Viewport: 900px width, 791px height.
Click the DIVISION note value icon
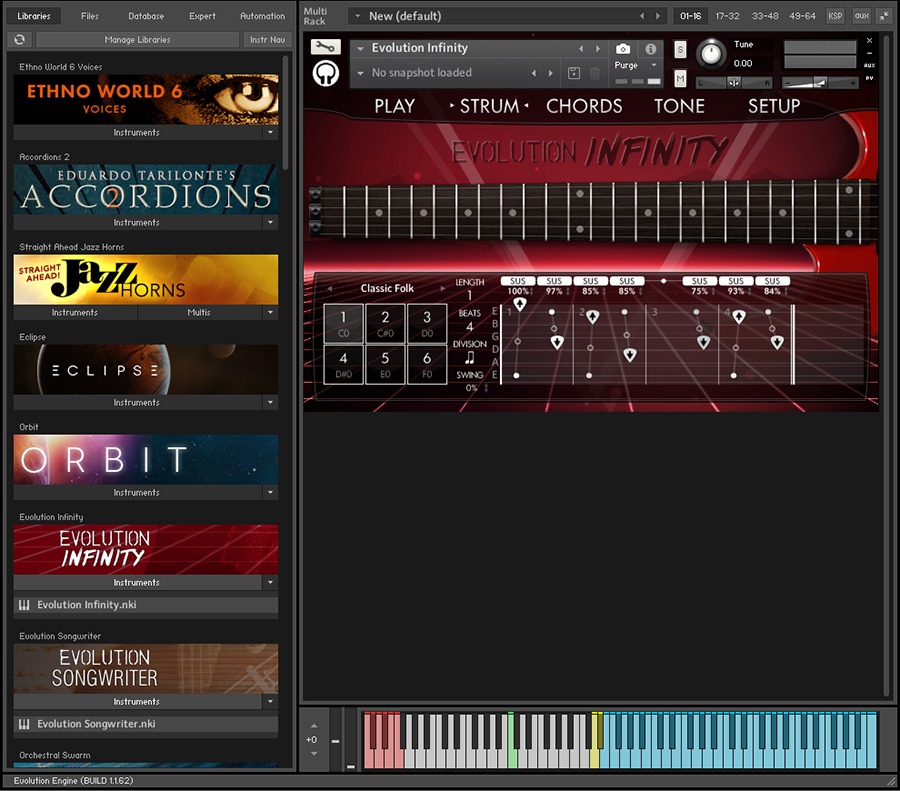point(470,358)
